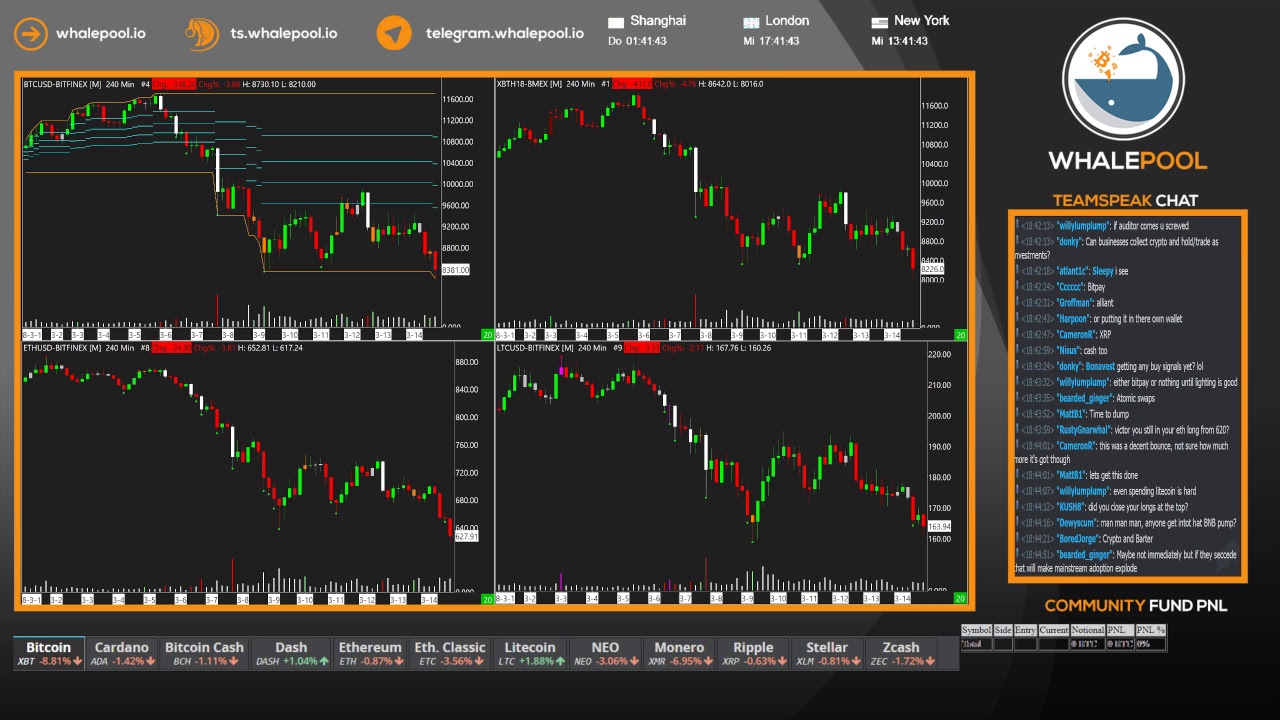Click the red Chg box in BTCUSD header
Screen dimensions: 1280x720
[x=175, y=84]
